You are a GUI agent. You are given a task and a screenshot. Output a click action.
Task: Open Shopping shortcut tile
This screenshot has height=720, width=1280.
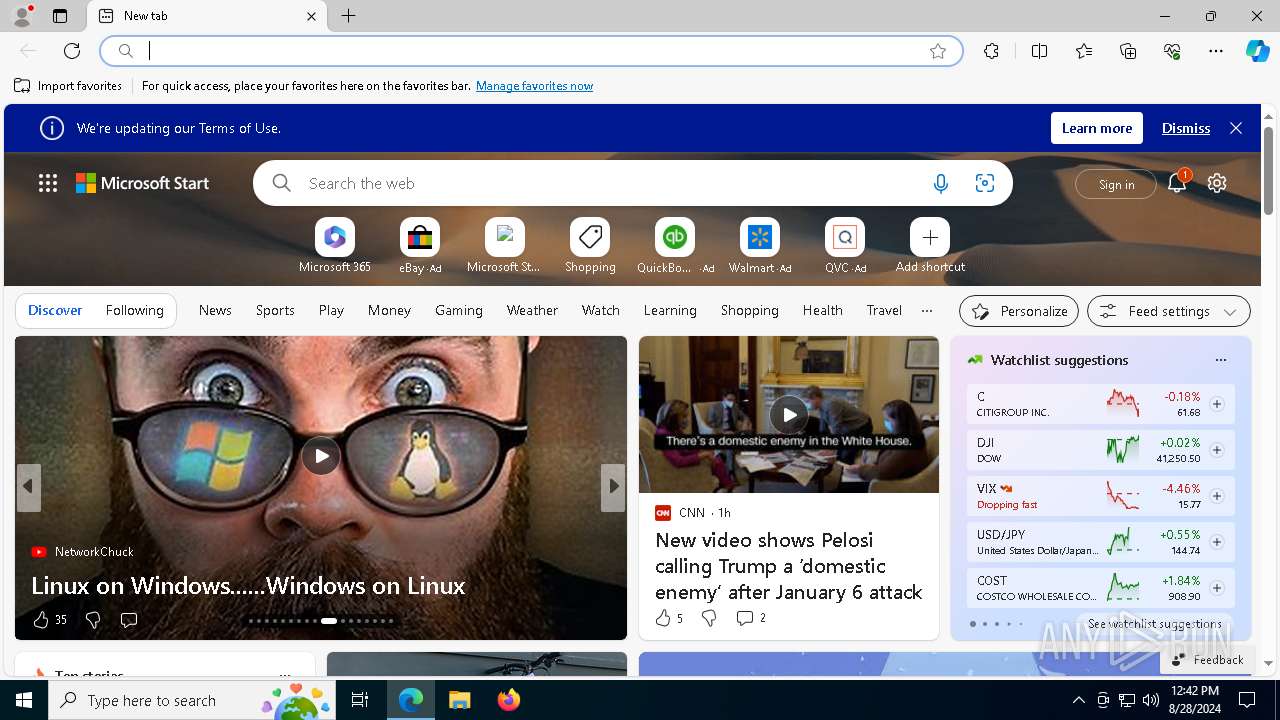click(x=590, y=246)
